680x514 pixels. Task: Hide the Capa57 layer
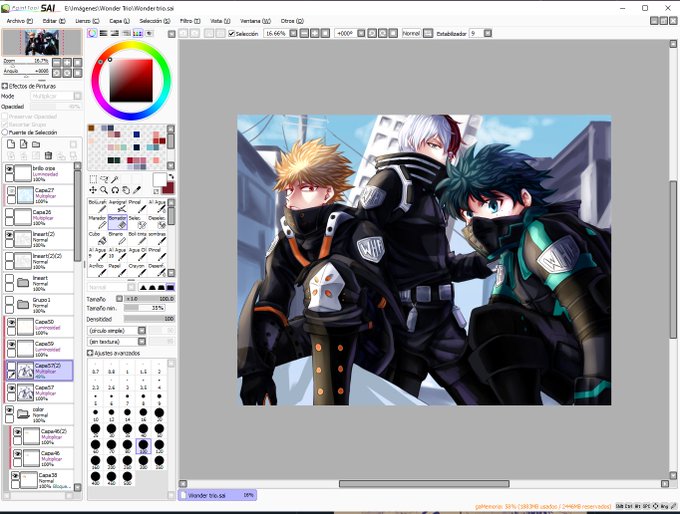point(12,388)
